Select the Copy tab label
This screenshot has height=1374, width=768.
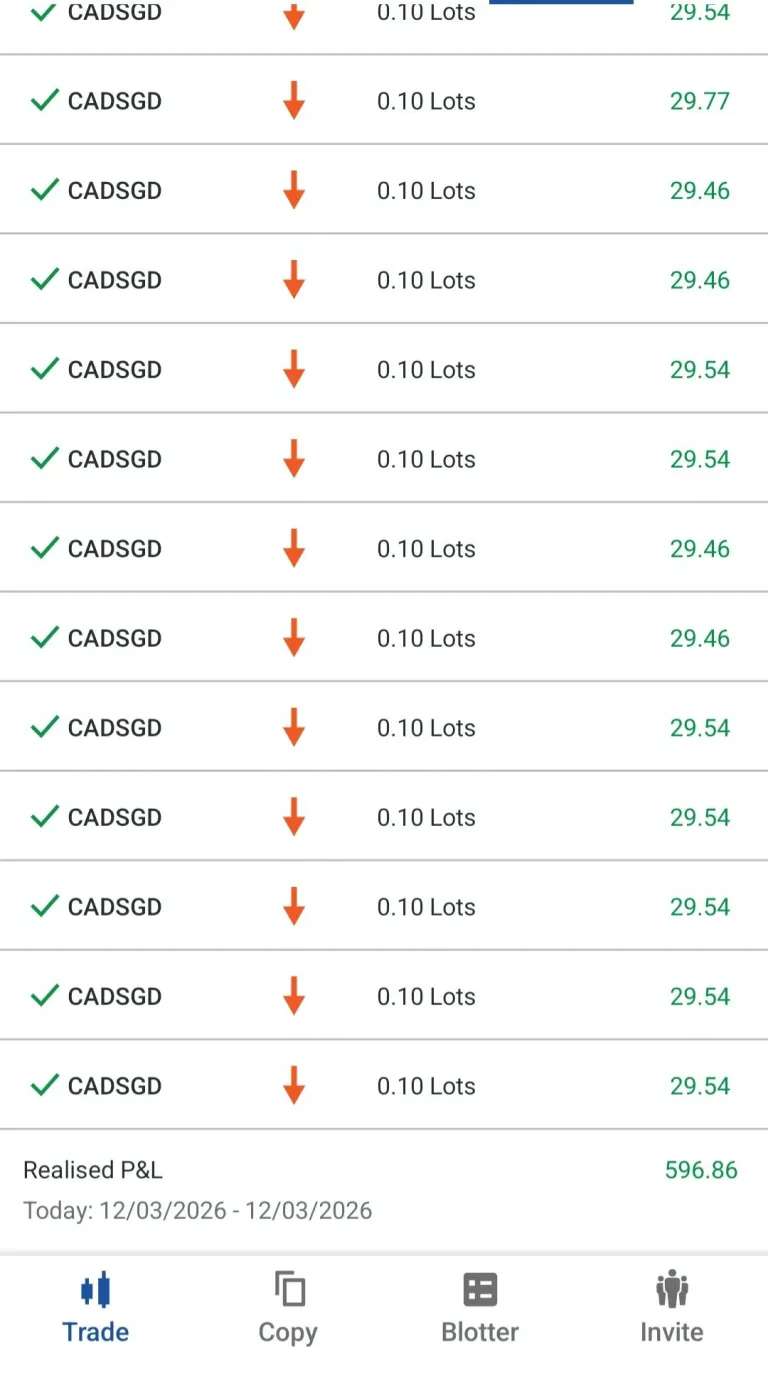coord(288,1332)
